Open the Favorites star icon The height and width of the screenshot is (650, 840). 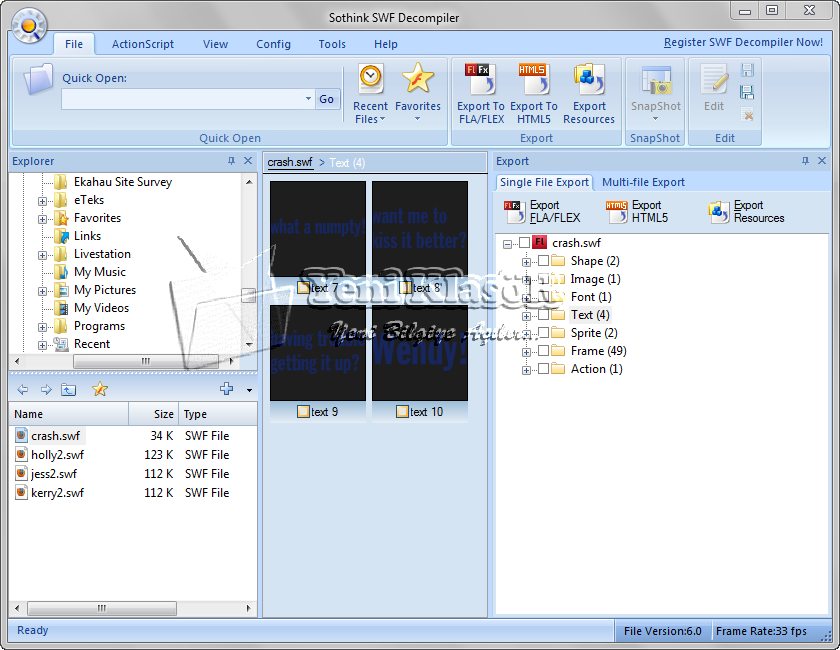point(418,78)
